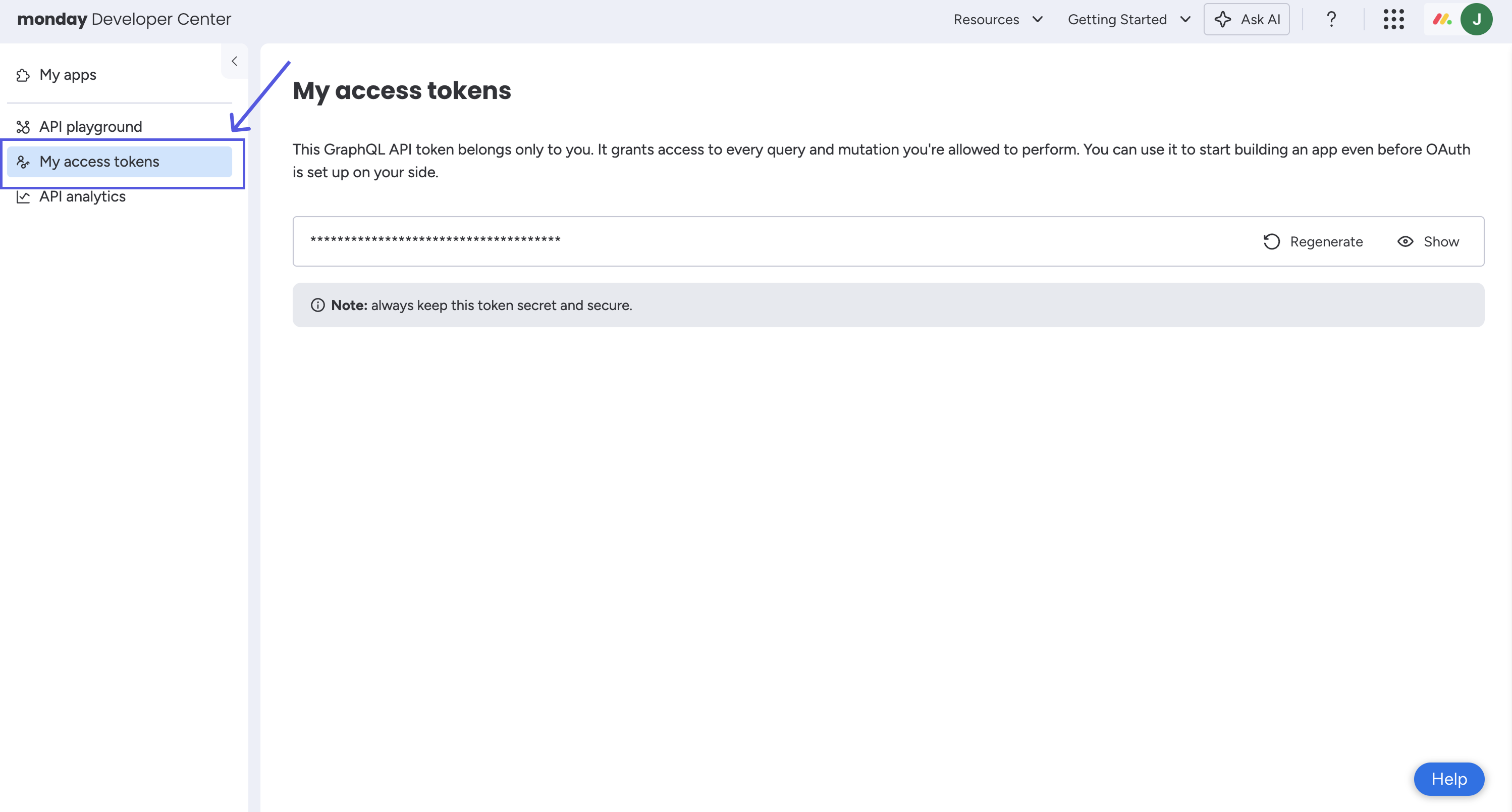Show the hidden access token

coord(1428,241)
